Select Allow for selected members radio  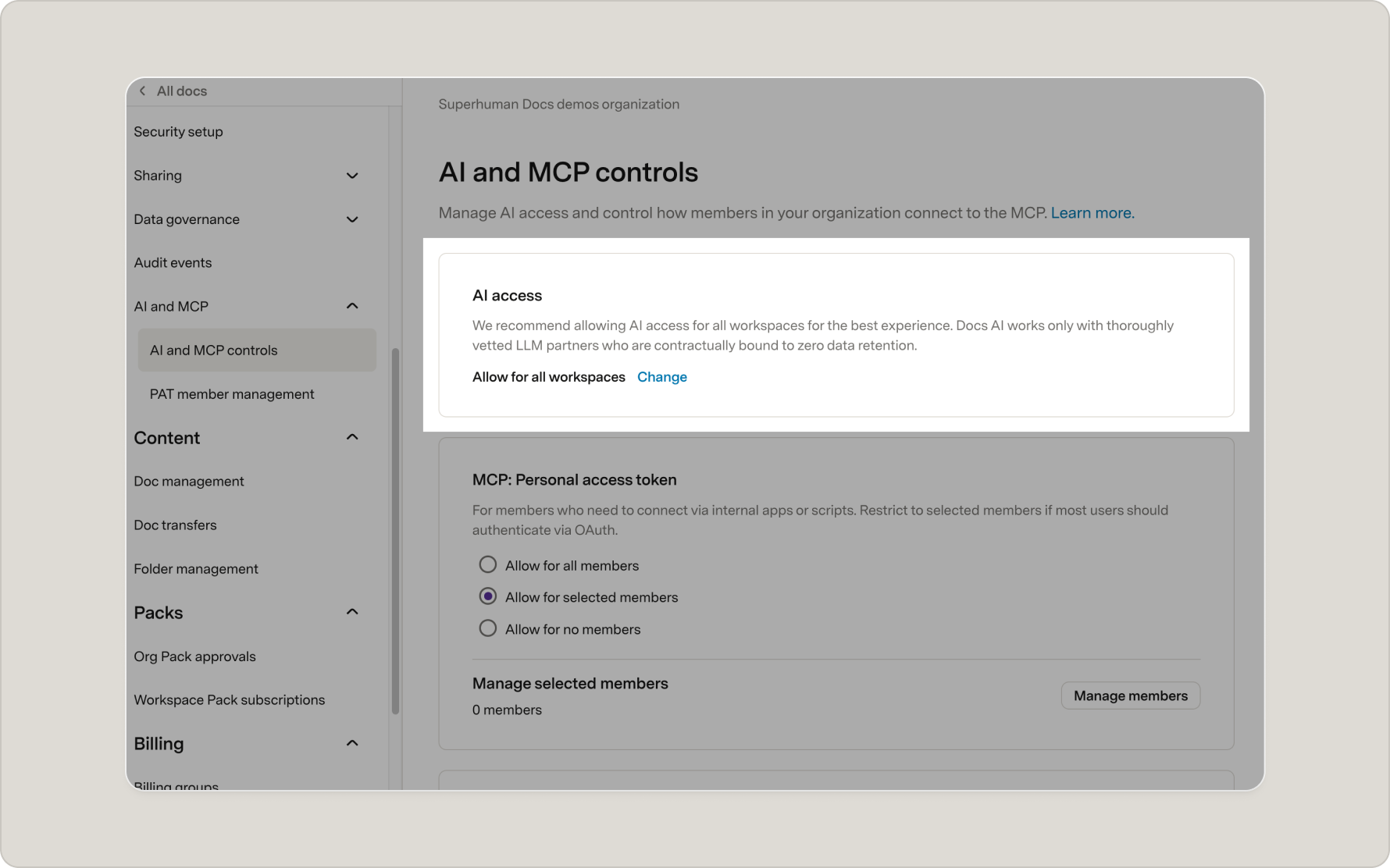pos(487,596)
